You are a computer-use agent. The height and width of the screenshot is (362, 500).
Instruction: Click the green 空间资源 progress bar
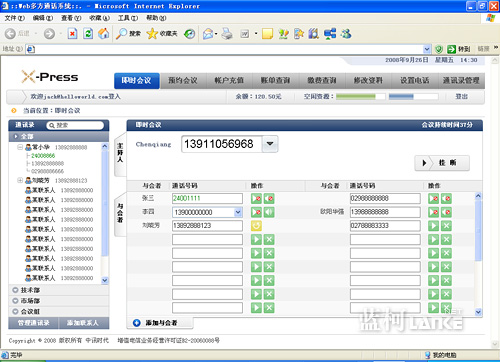pos(361,97)
